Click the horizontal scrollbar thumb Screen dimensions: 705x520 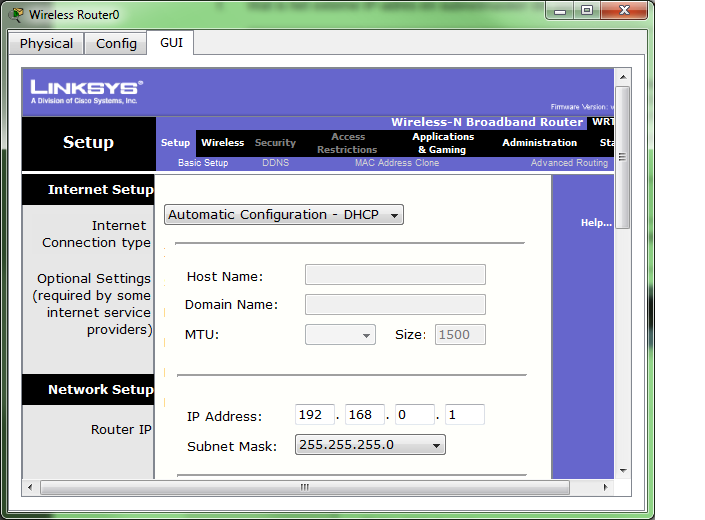(305, 487)
